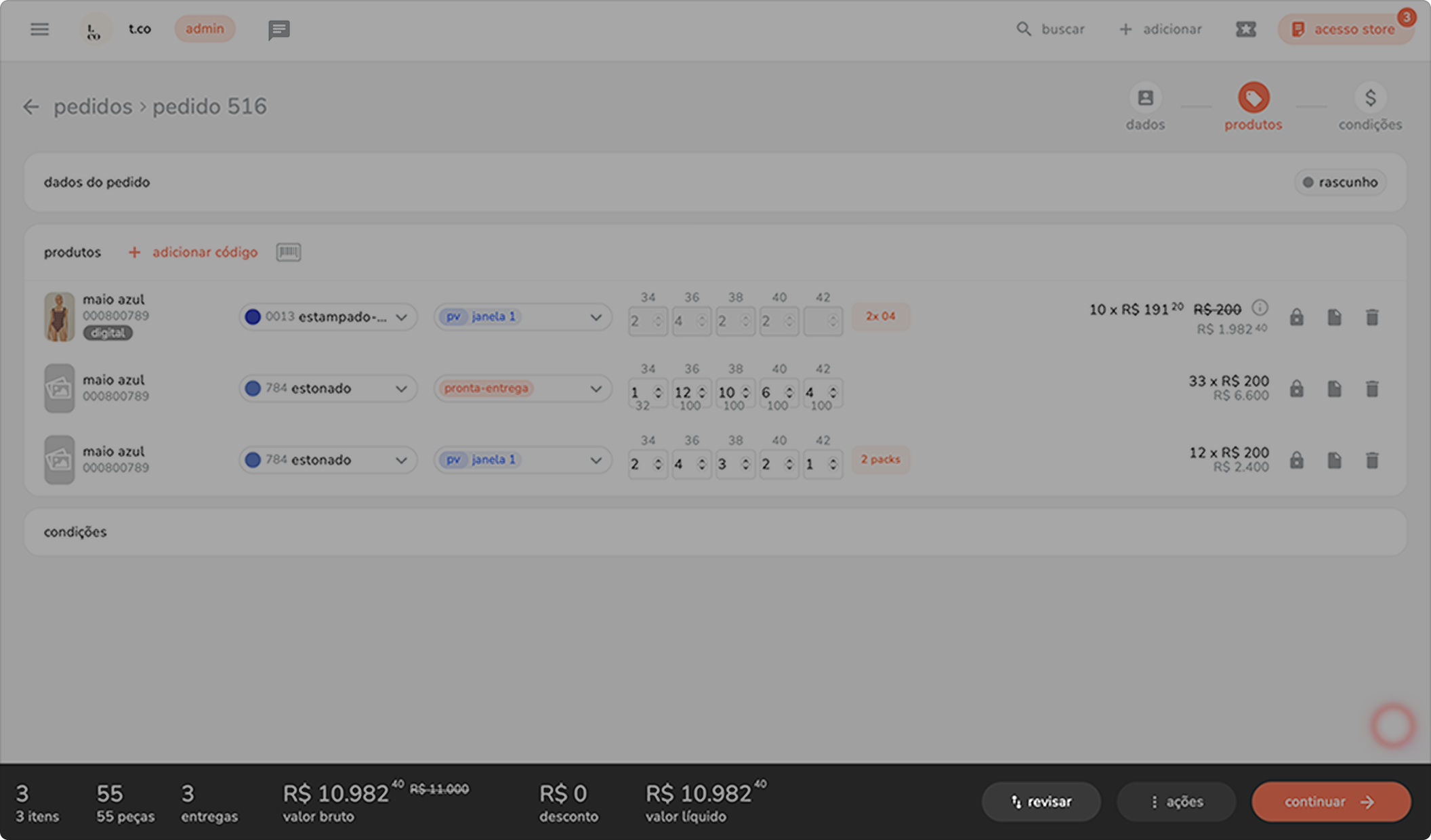Delete the pronta-entrega product row
1431x840 pixels.
point(1371,389)
